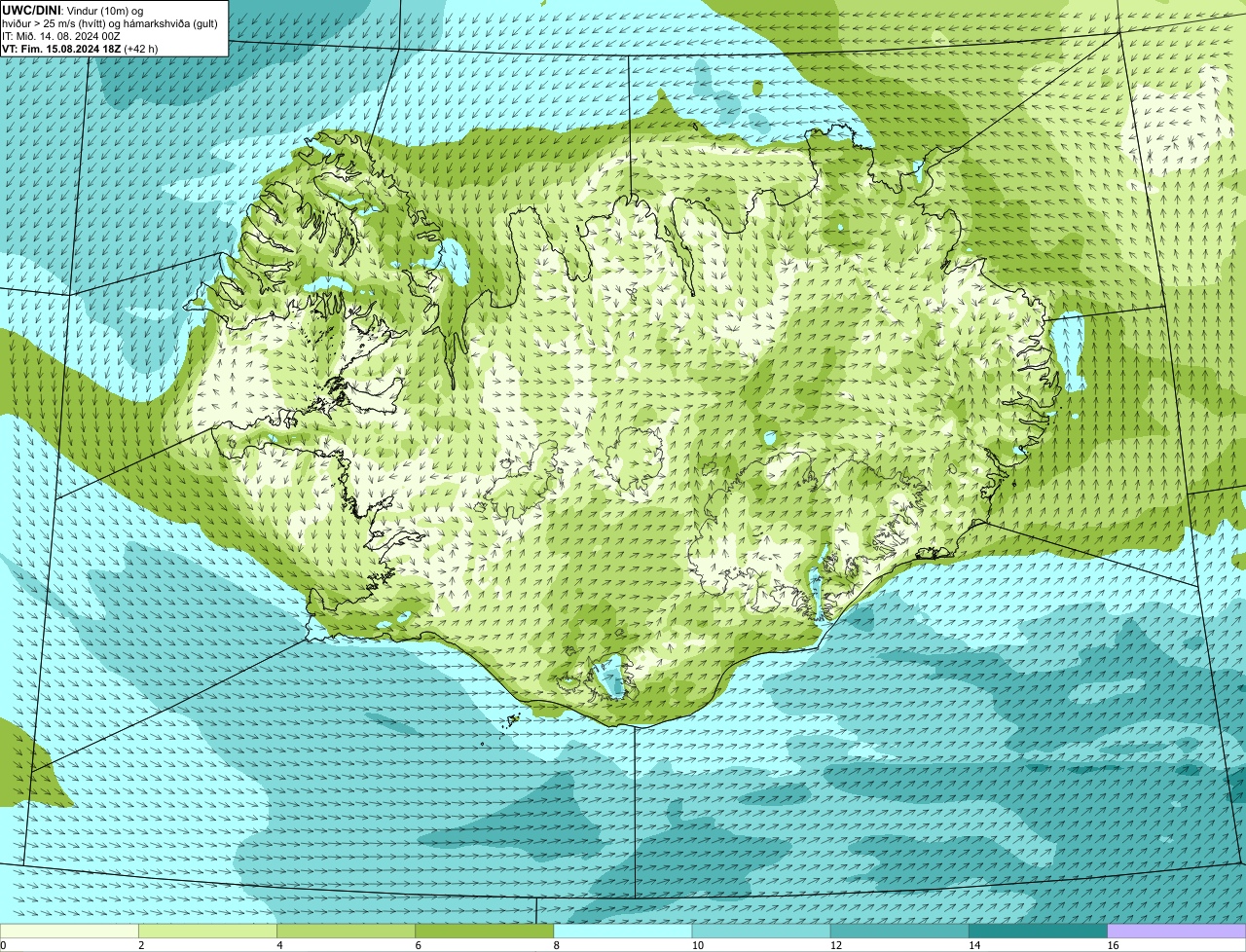This screenshot has height=952, width=1246.
Task: Click the "14" label under the color scale
Action: [974, 945]
